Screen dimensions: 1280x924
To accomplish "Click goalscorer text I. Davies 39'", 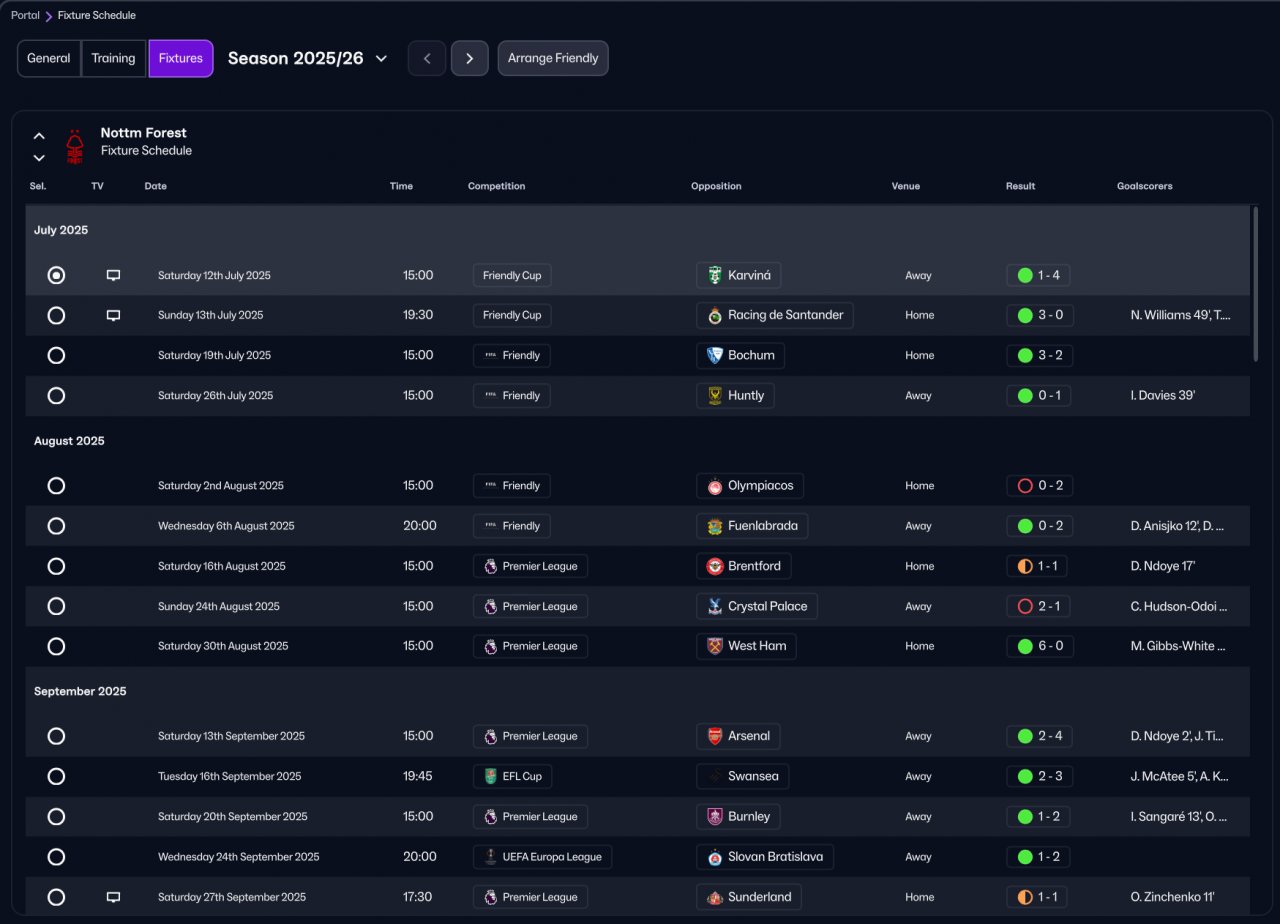I will (1163, 395).
